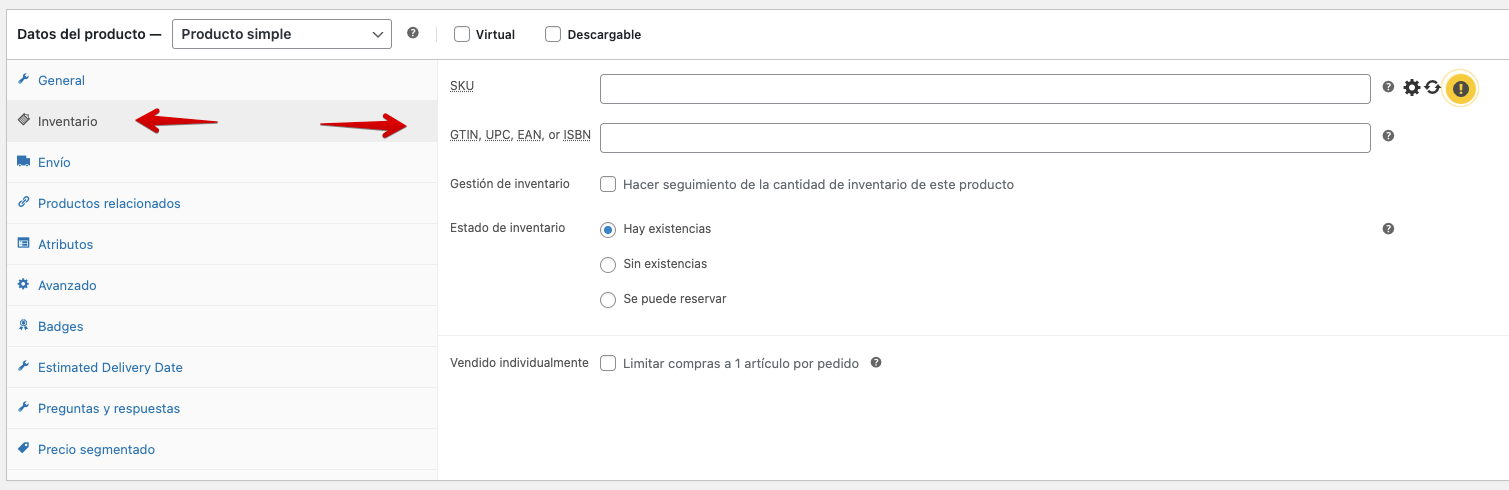Enable inventory tracking checkbox

point(608,184)
